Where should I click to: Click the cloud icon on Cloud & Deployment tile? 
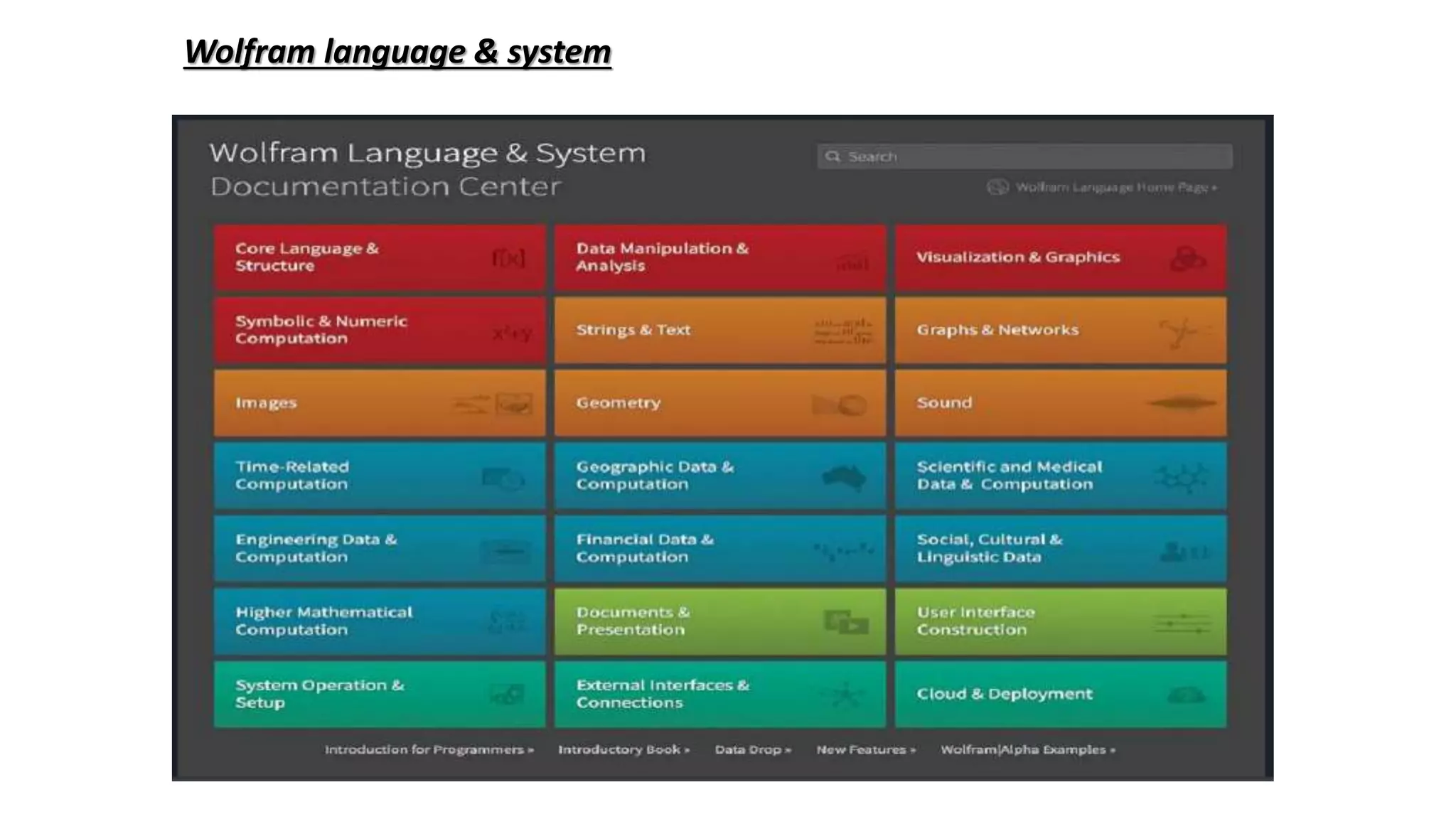[x=1186, y=695]
